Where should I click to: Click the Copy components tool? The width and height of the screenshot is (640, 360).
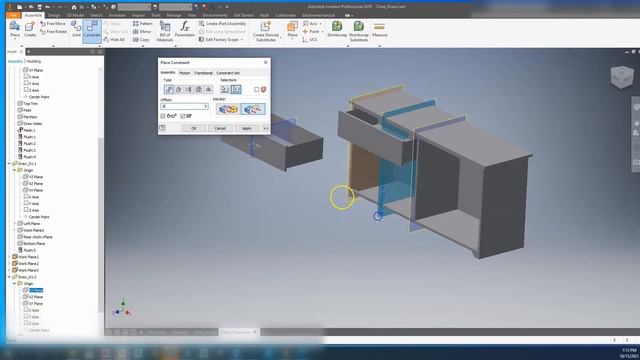(141, 40)
